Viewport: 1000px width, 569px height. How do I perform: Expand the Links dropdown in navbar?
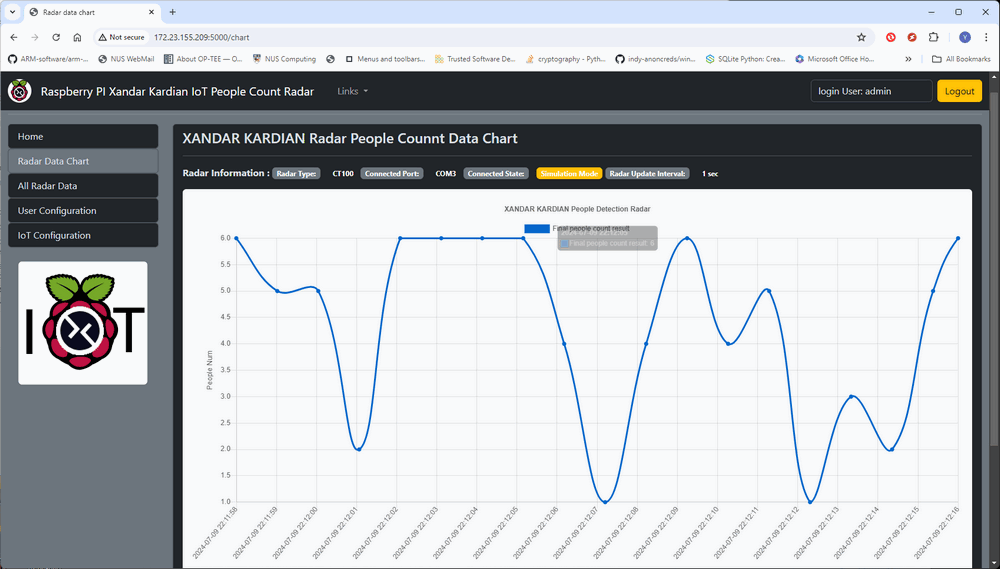pyautogui.click(x=353, y=91)
